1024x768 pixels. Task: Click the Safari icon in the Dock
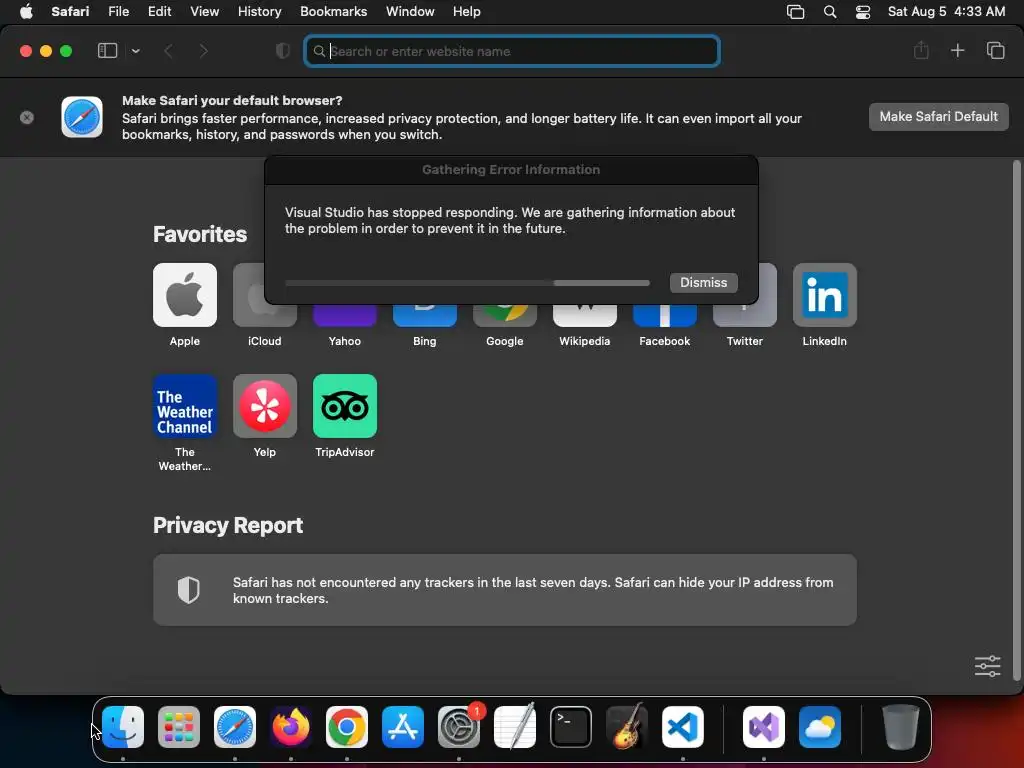click(235, 727)
